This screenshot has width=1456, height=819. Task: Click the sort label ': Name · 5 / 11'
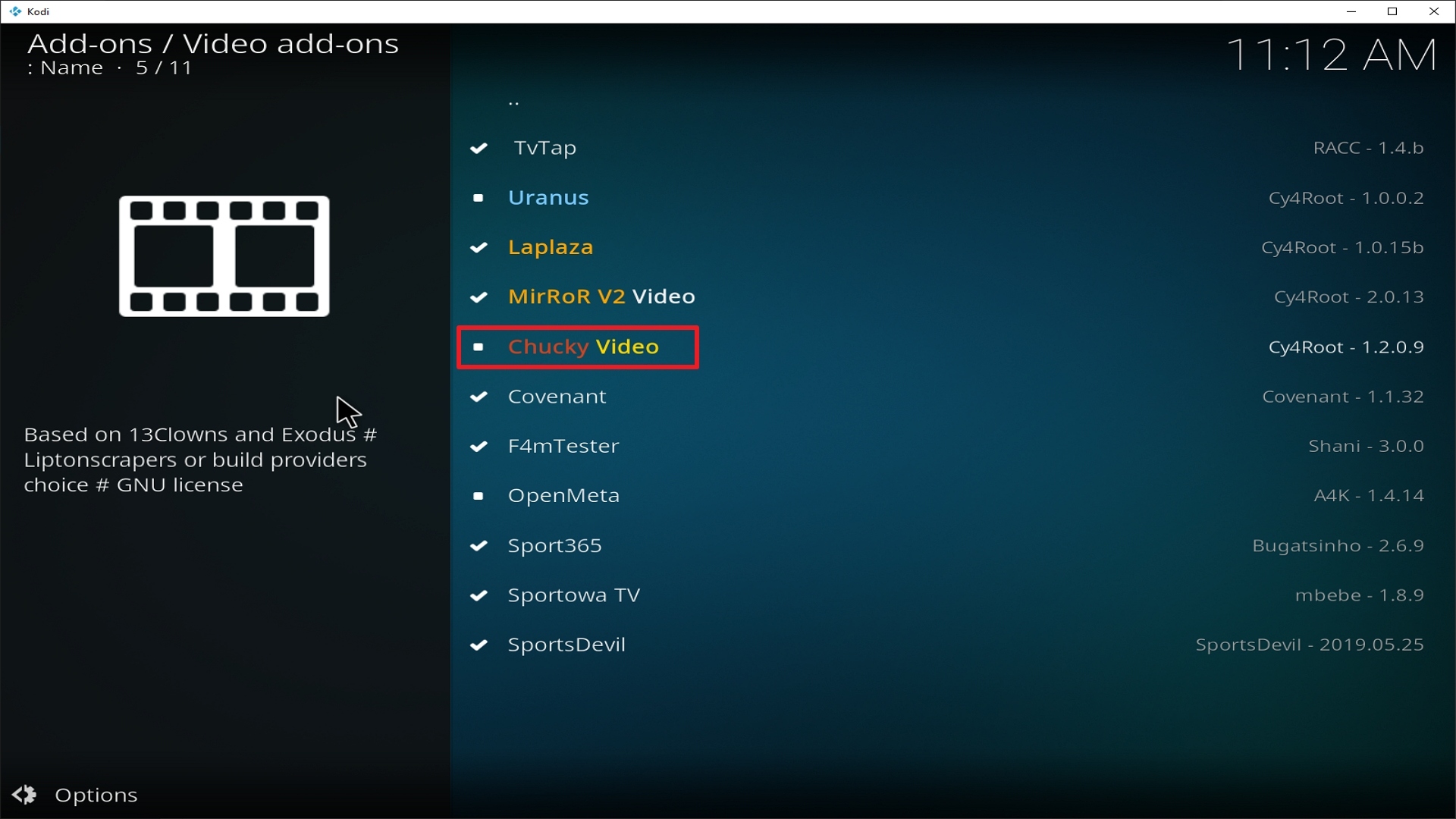tap(109, 68)
